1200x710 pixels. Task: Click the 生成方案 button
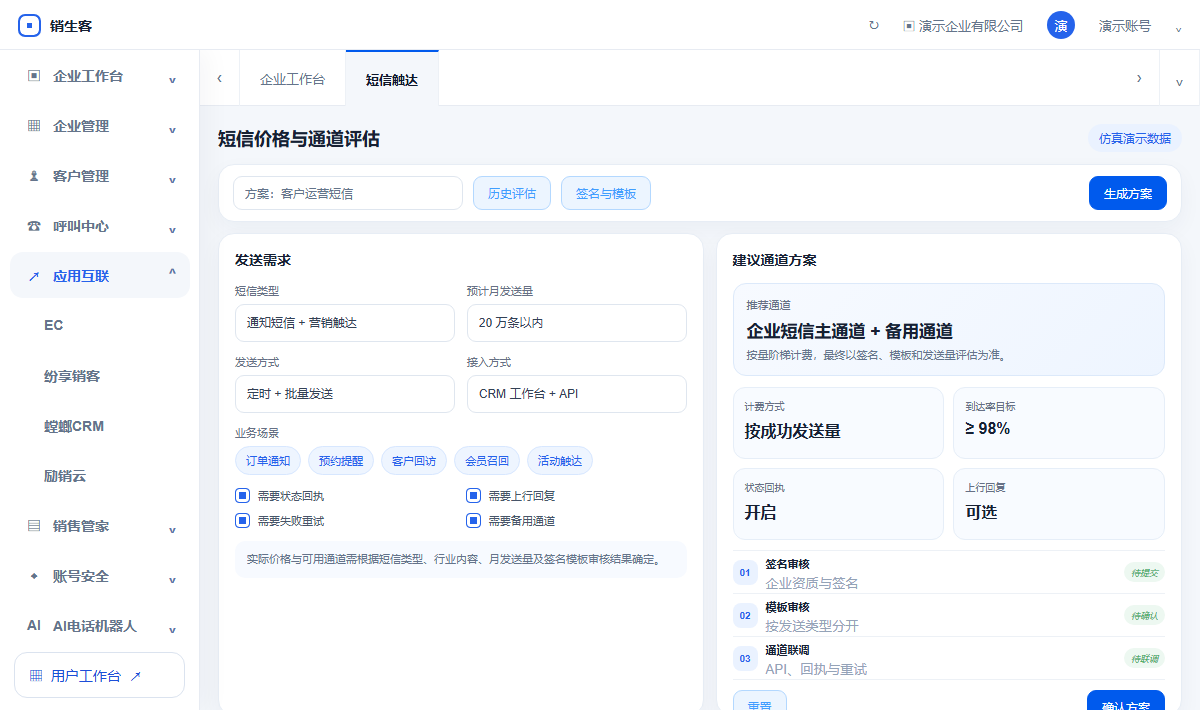tap(1128, 193)
